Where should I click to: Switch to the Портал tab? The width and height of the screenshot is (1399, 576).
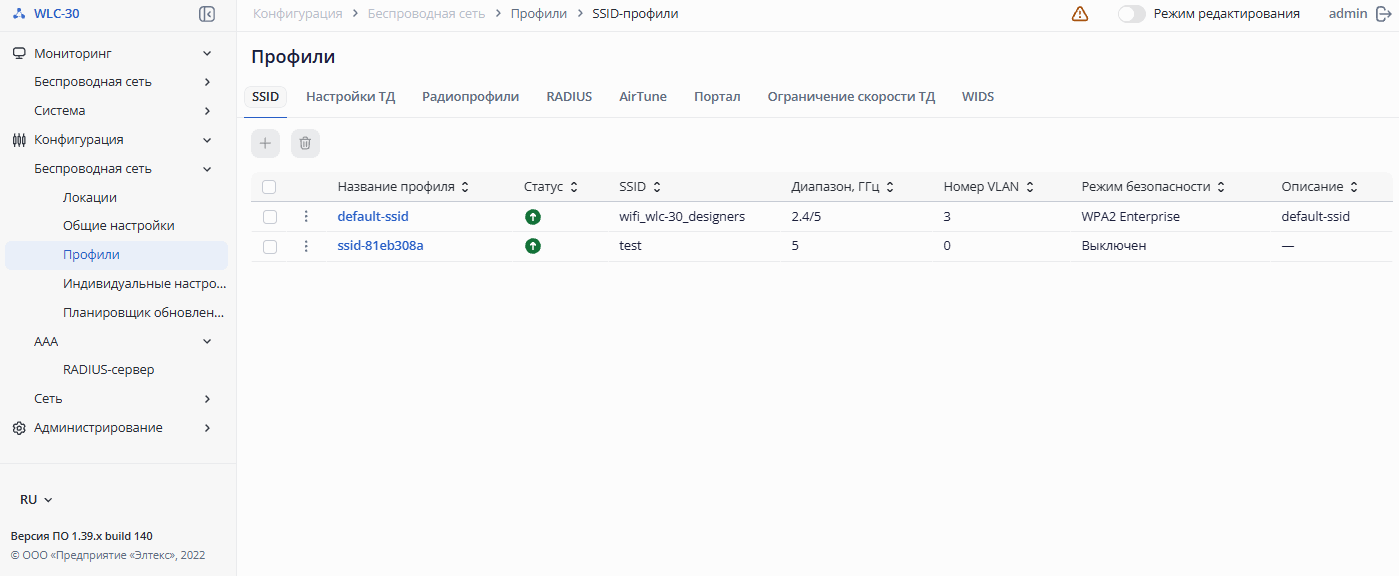click(717, 97)
